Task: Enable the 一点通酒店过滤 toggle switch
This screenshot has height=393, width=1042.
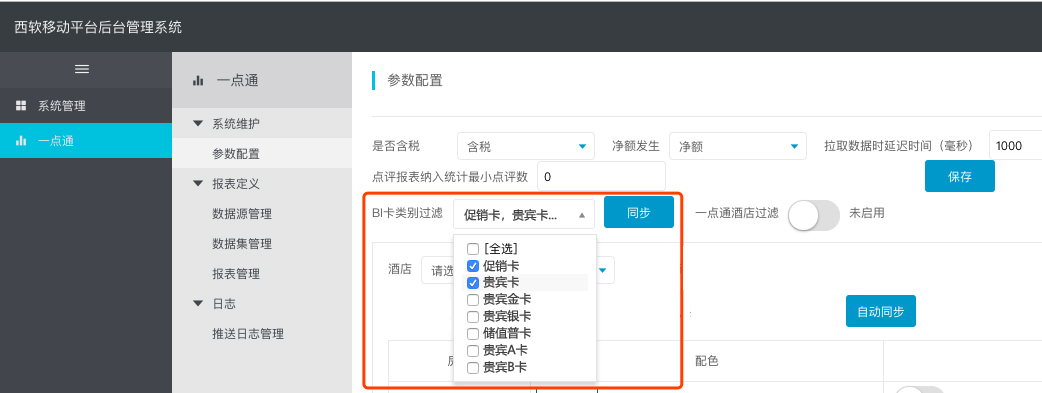Action: 813,214
